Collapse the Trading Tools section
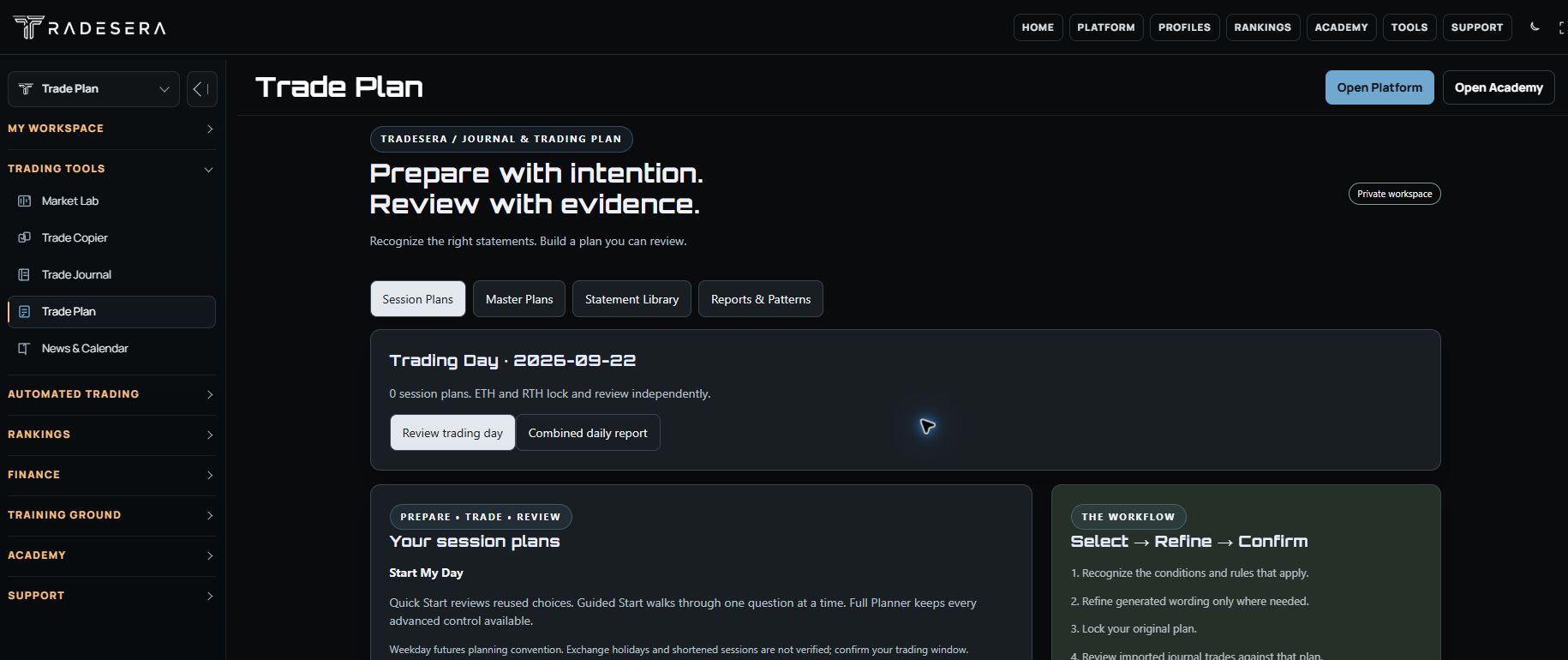The image size is (1568, 660). (x=111, y=169)
